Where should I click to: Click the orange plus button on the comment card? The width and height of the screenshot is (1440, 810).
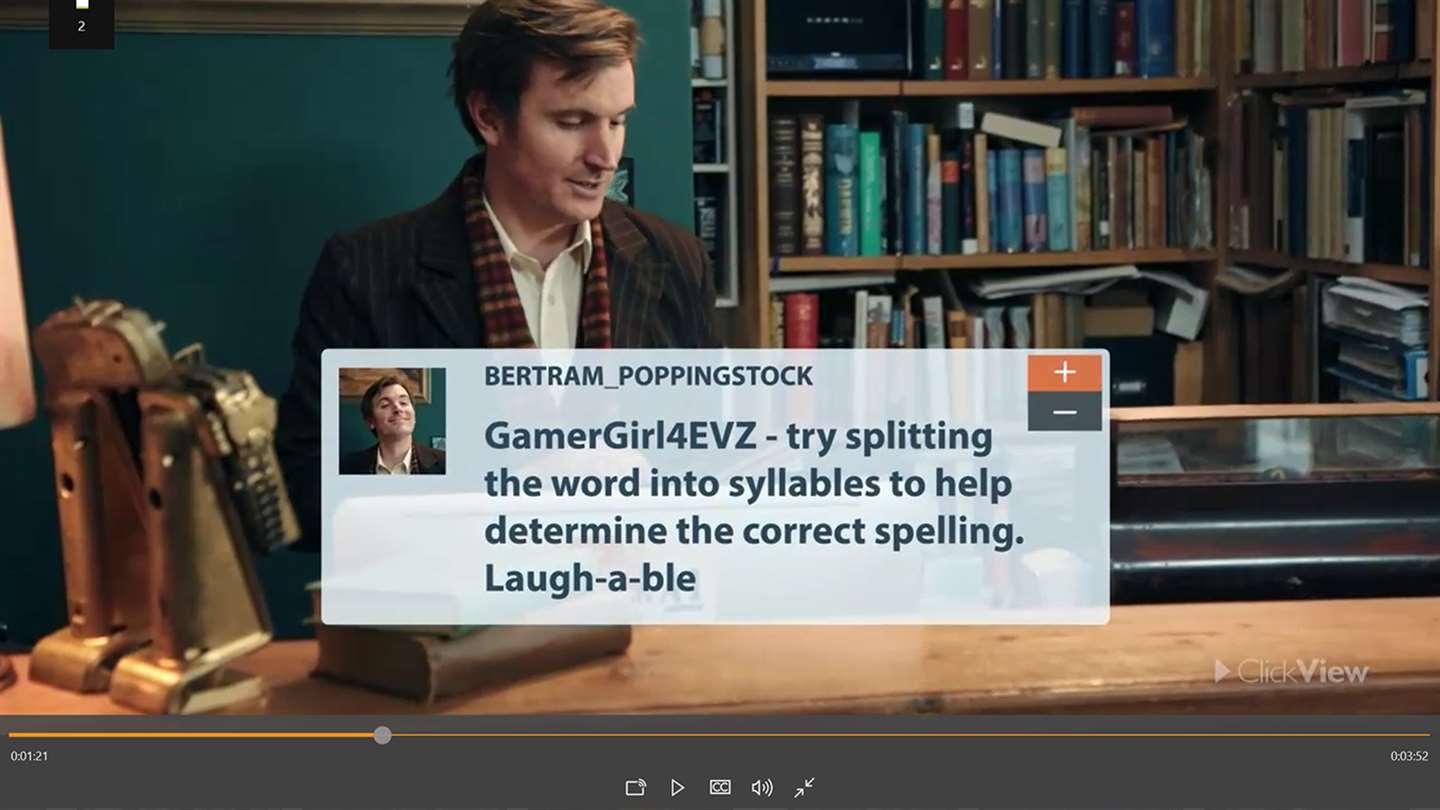(x=1065, y=372)
